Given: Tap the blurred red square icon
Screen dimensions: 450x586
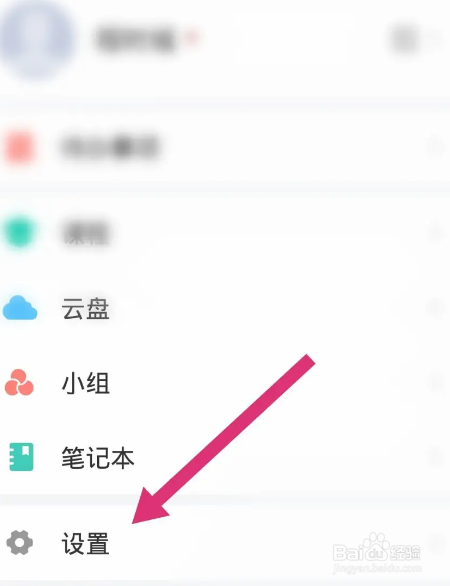Looking at the screenshot, I should [19, 148].
